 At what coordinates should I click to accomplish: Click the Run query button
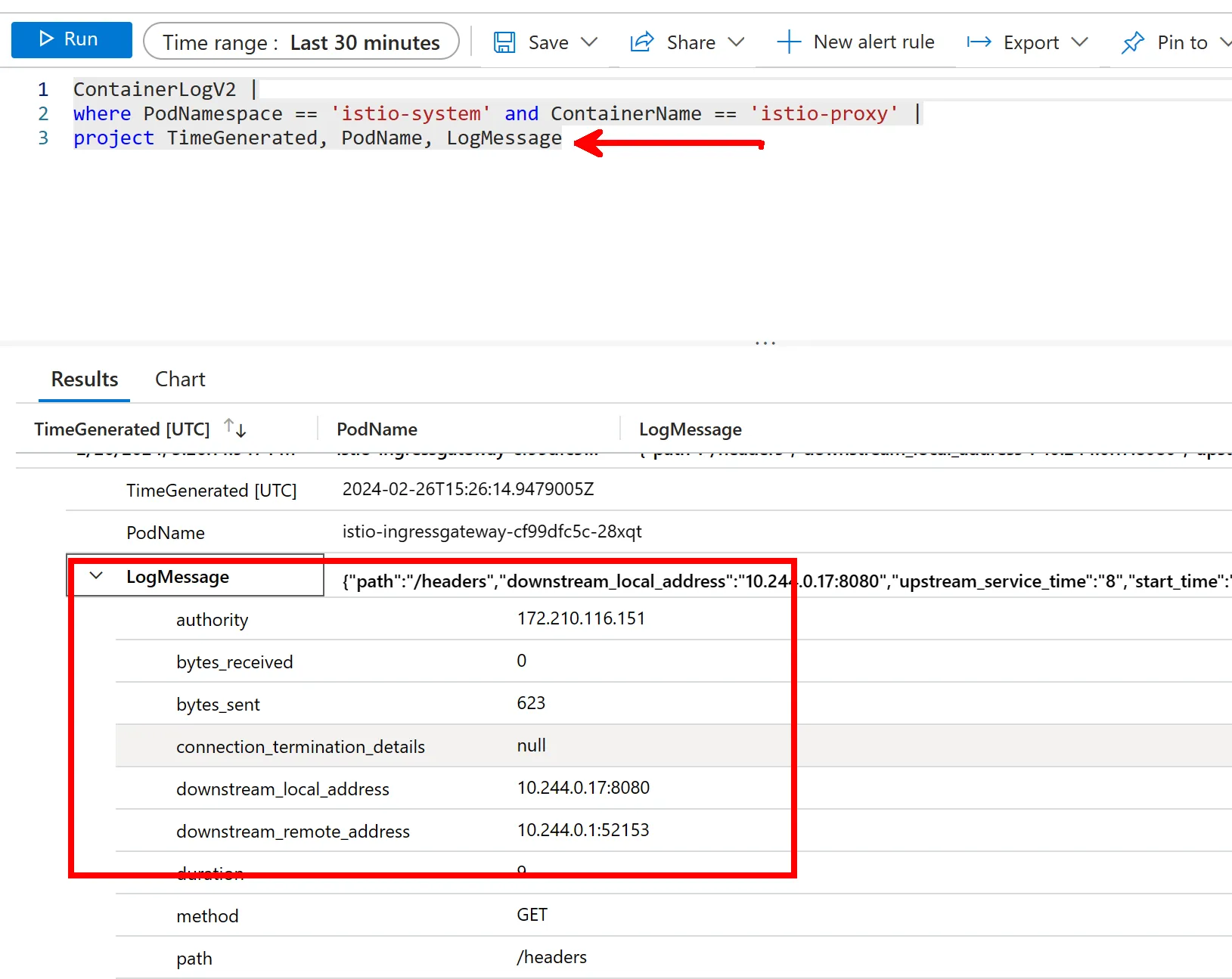[71, 39]
